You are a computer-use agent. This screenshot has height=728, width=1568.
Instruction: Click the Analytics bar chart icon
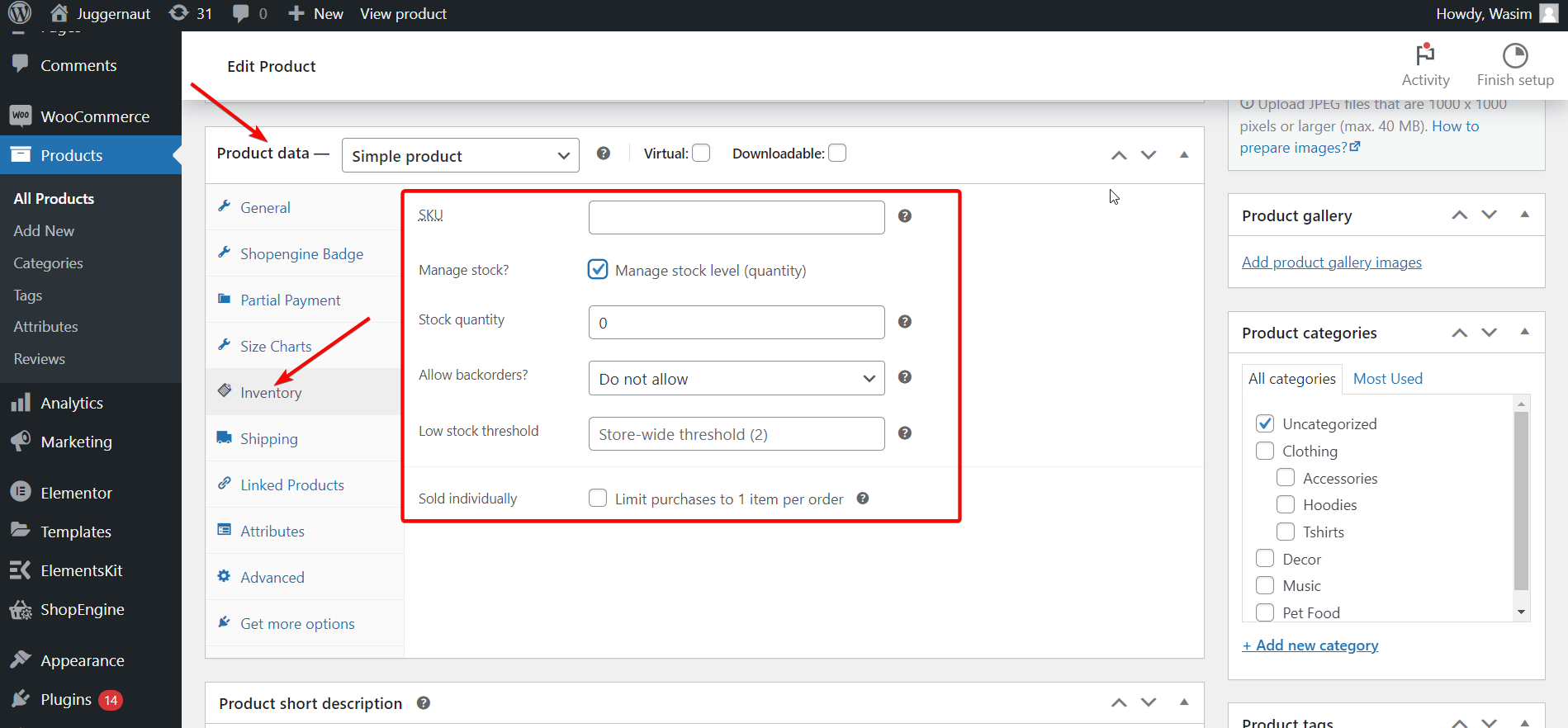[21, 403]
